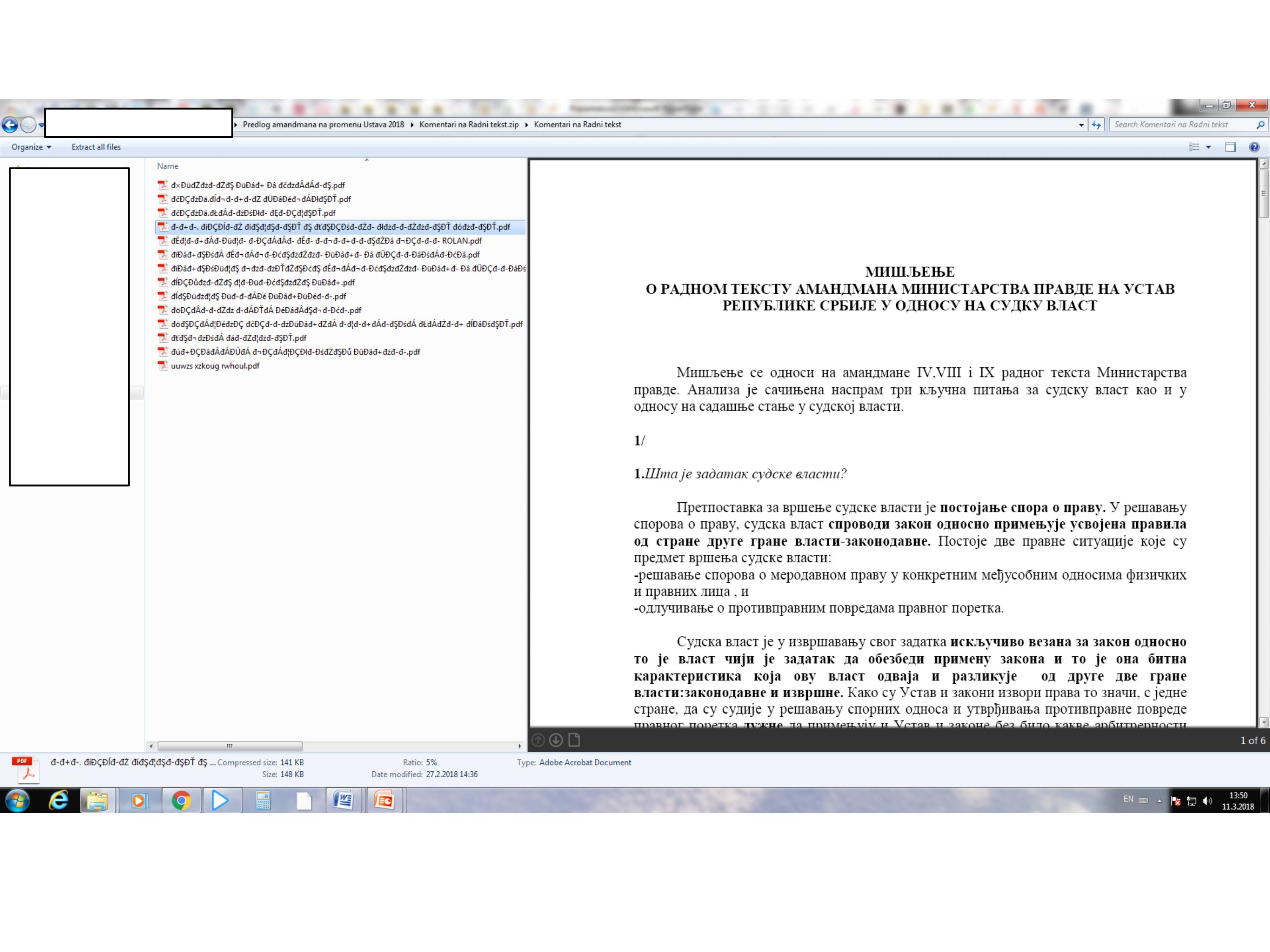Viewport: 1270px width, 952px height.
Task: Click the page icon in preview toolbar
Action: tap(574, 740)
